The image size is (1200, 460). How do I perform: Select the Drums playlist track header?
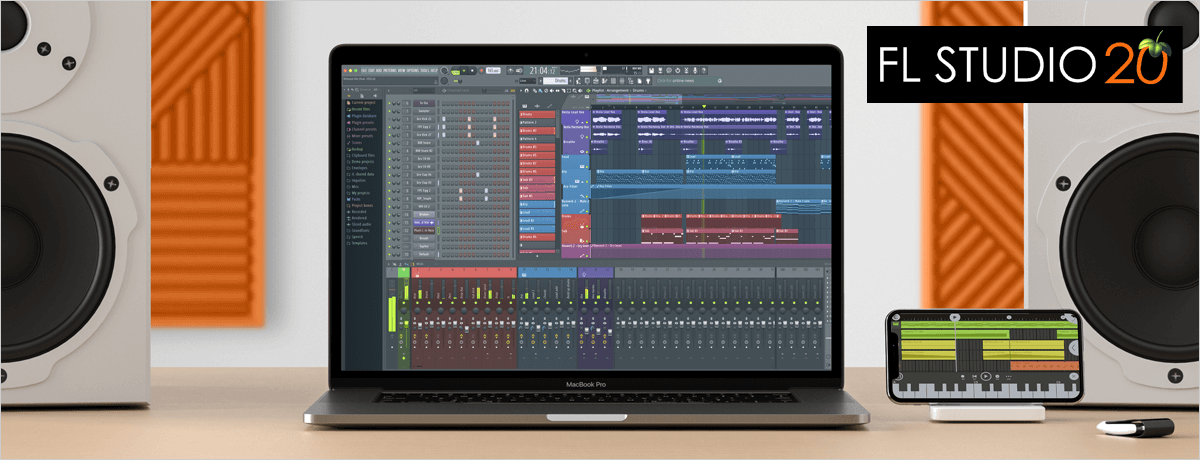(x=575, y=221)
